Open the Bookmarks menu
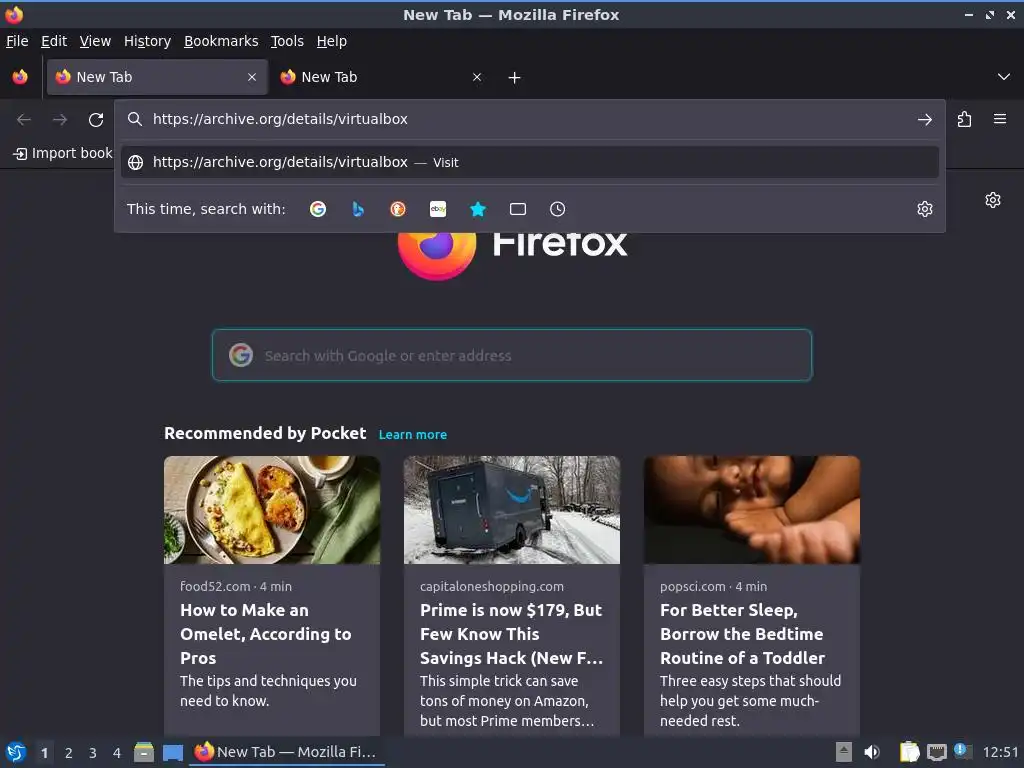This screenshot has width=1024, height=768. click(221, 41)
